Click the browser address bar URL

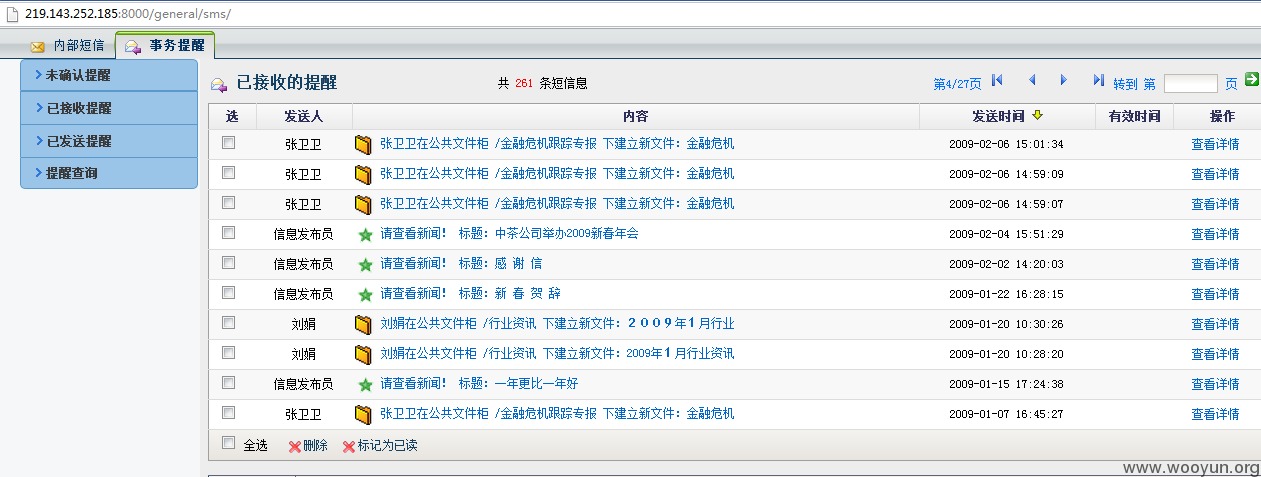click(x=128, y=14)
